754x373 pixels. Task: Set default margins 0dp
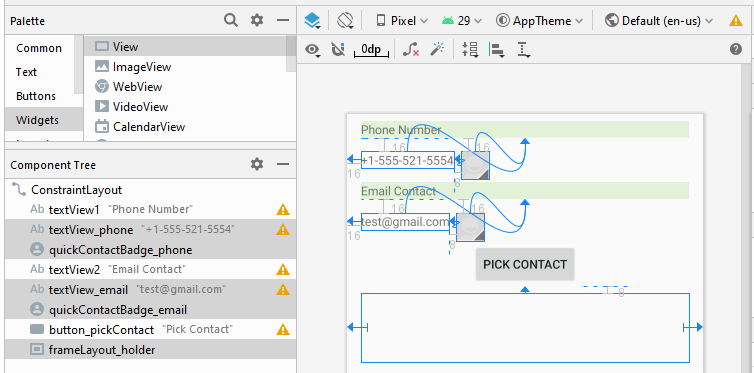click(x=371, y=50)
